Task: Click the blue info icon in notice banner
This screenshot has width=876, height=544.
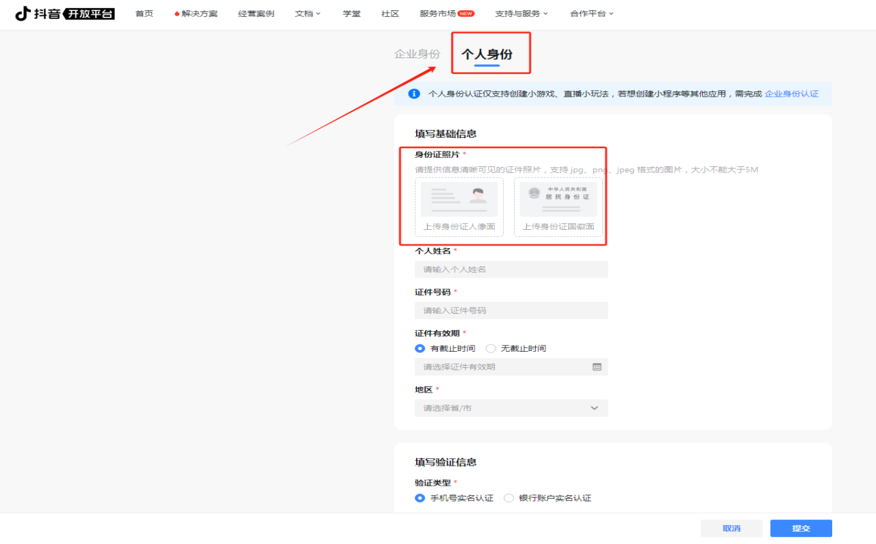Action: [x=414, y=94]
